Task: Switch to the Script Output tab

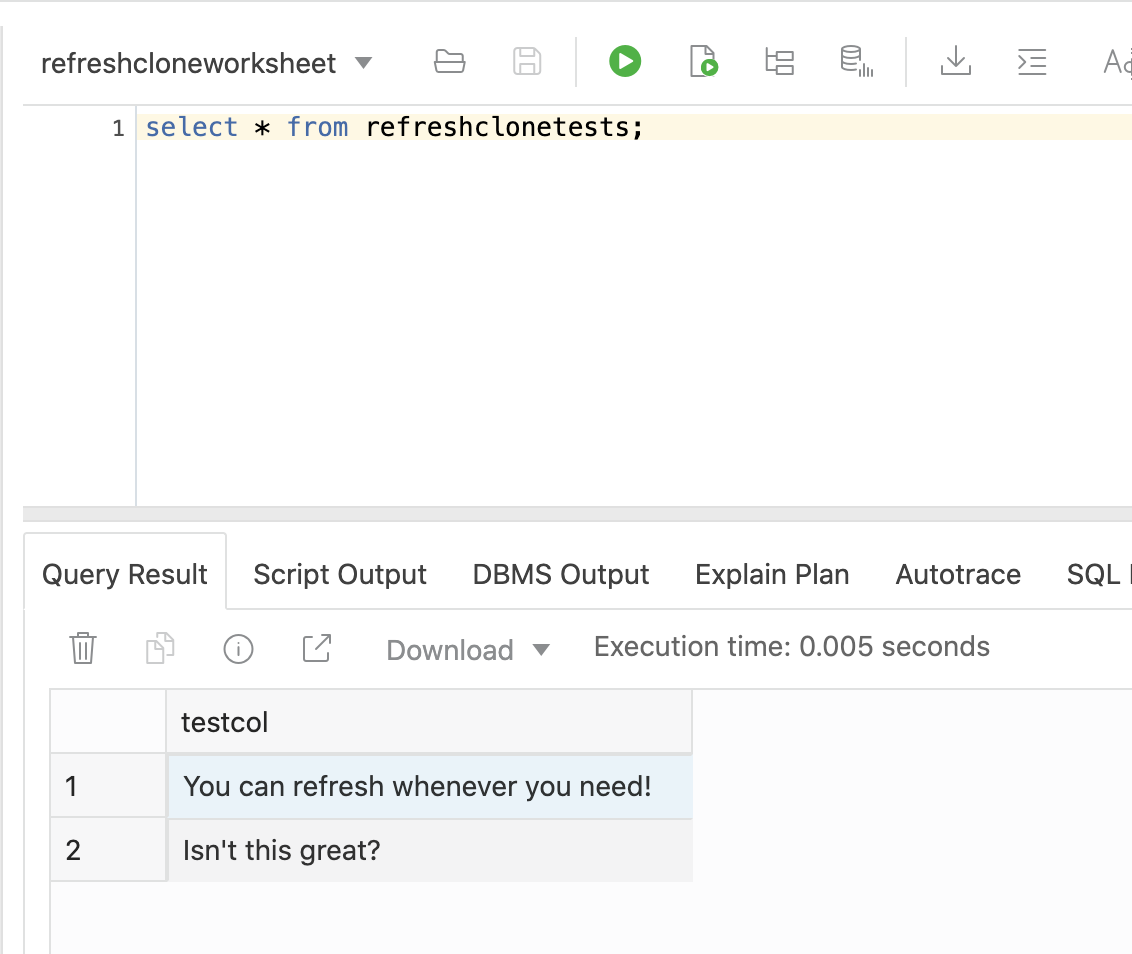Action: [x=340, y=574]
